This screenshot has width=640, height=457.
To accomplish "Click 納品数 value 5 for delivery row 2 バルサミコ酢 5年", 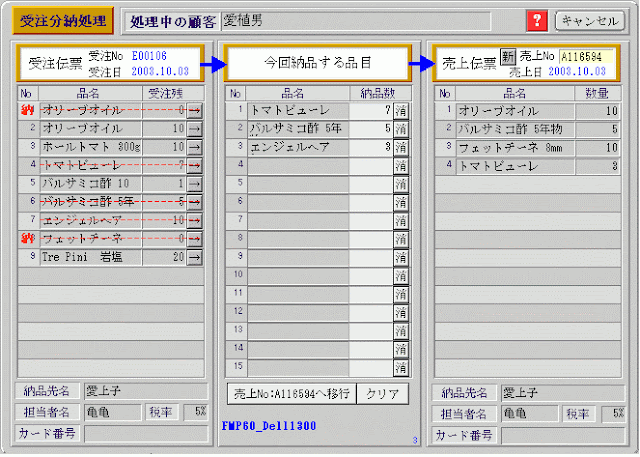I will point(371,129).
